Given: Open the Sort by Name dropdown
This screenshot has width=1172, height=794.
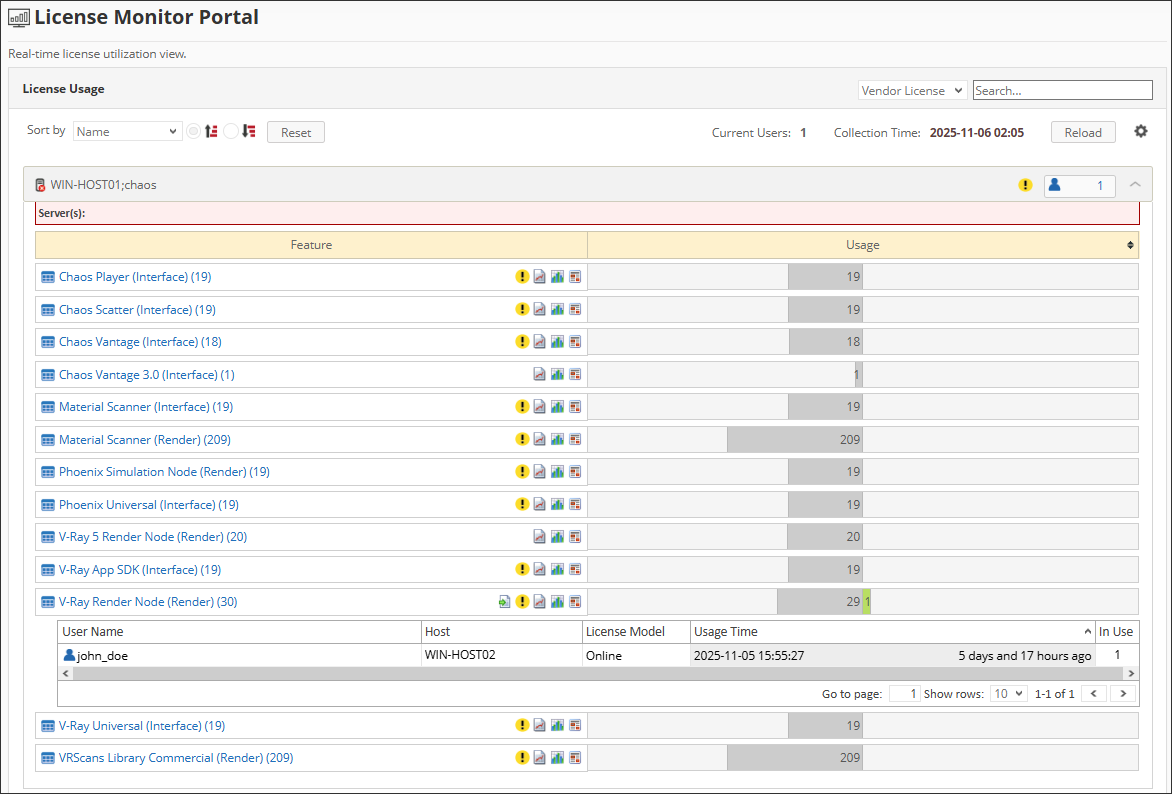Looking at the screenshot, I should coord(126,131).
